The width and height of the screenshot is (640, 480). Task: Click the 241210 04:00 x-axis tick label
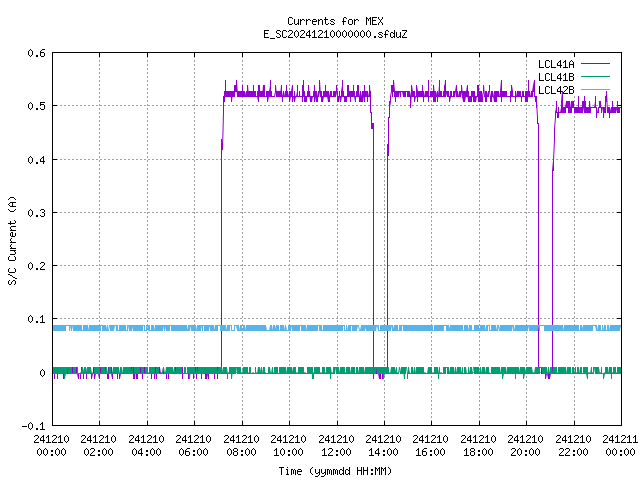pos(147,446)
